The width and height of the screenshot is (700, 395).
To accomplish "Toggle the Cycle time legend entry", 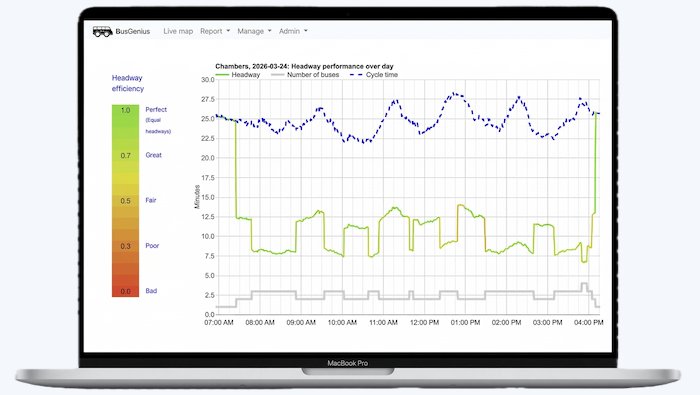I will click(374, 75).
